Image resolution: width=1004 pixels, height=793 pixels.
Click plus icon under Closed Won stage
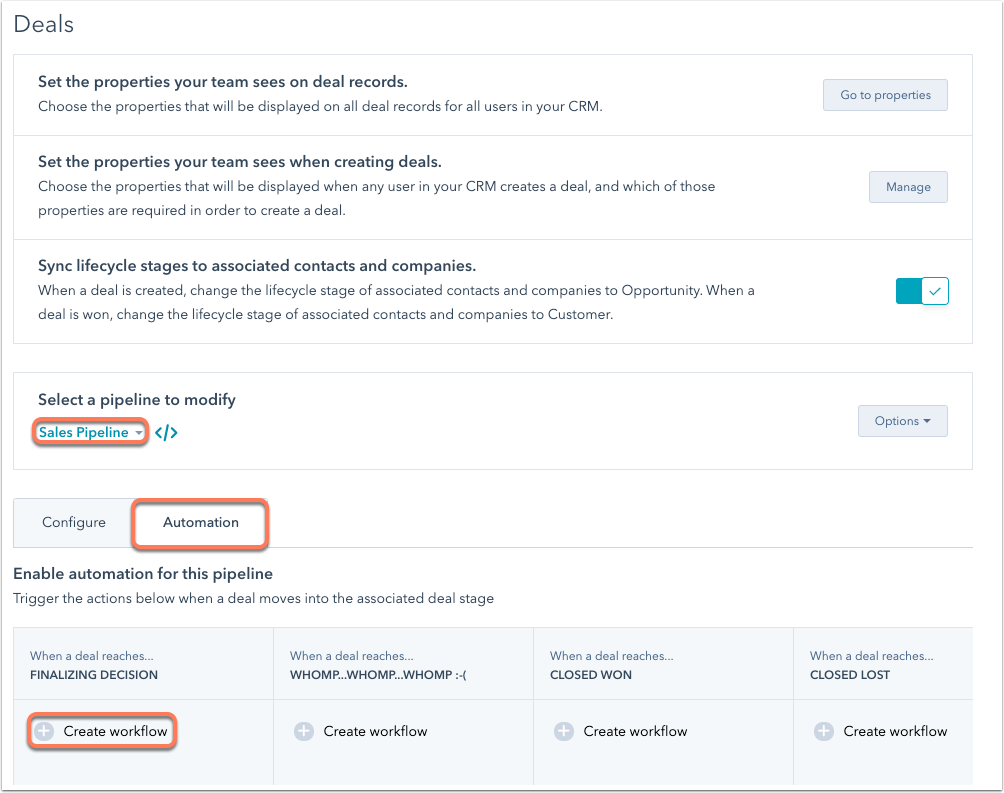(x=563, y=731)
